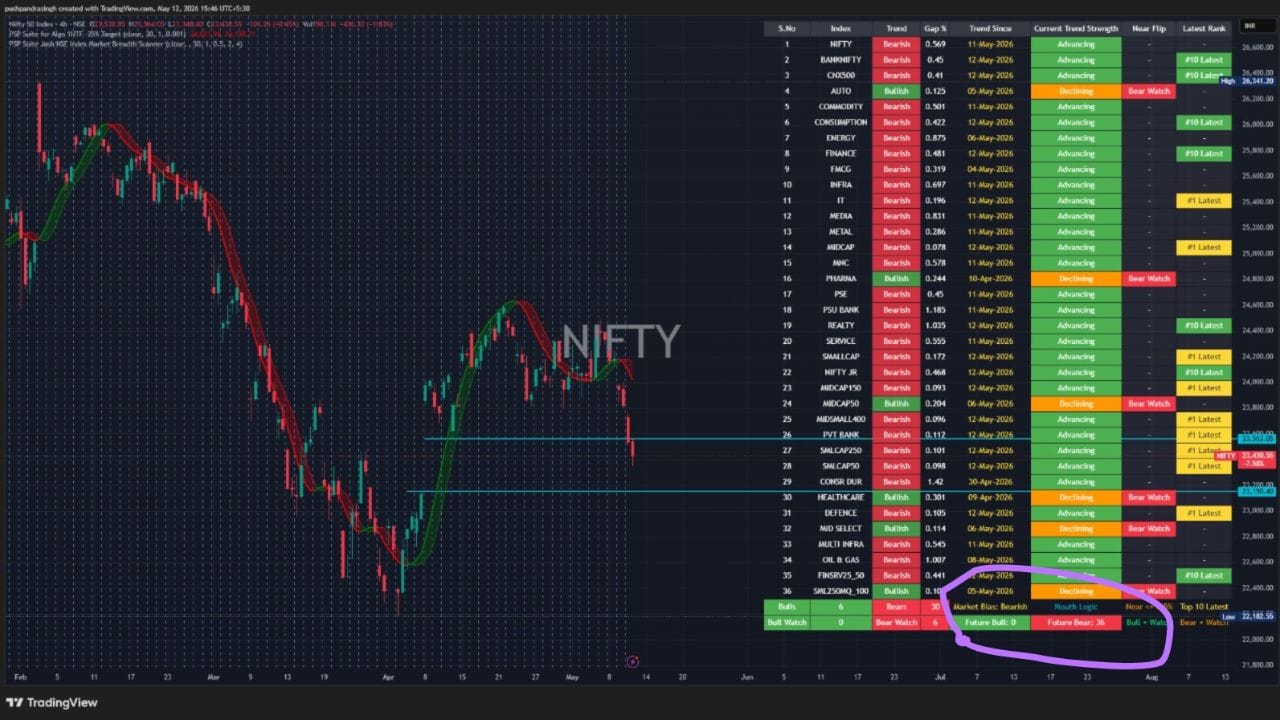Screen dimensions: 1280x720
Task: Select the REALTY index name cell
Action: (x=840, y=325)
